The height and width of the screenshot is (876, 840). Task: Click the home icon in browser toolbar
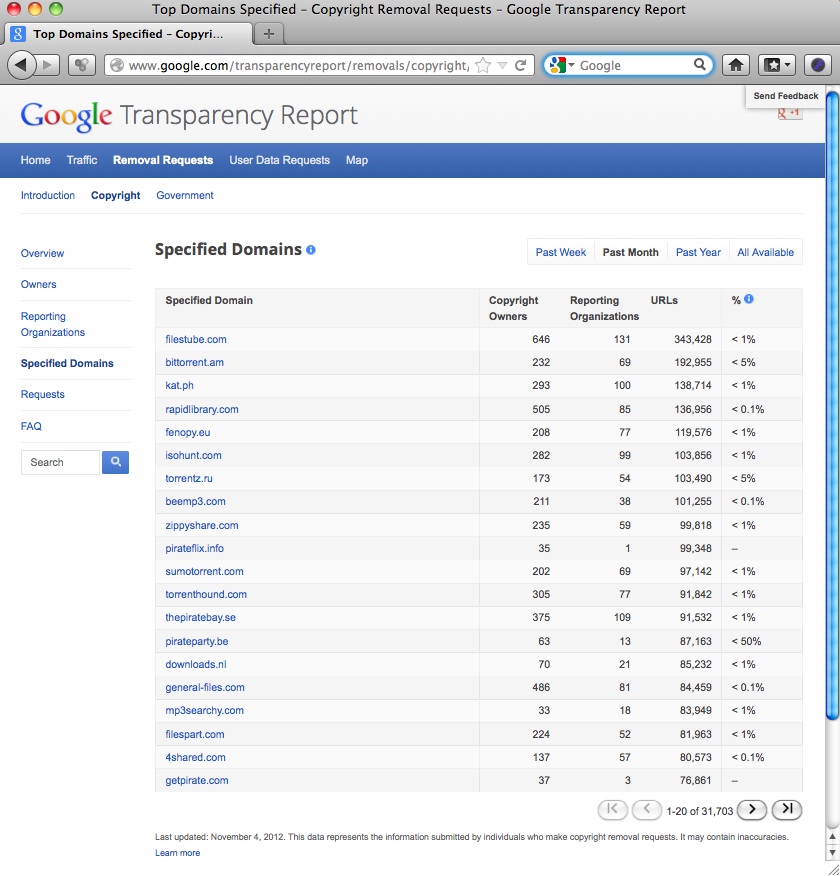point(735,65)
